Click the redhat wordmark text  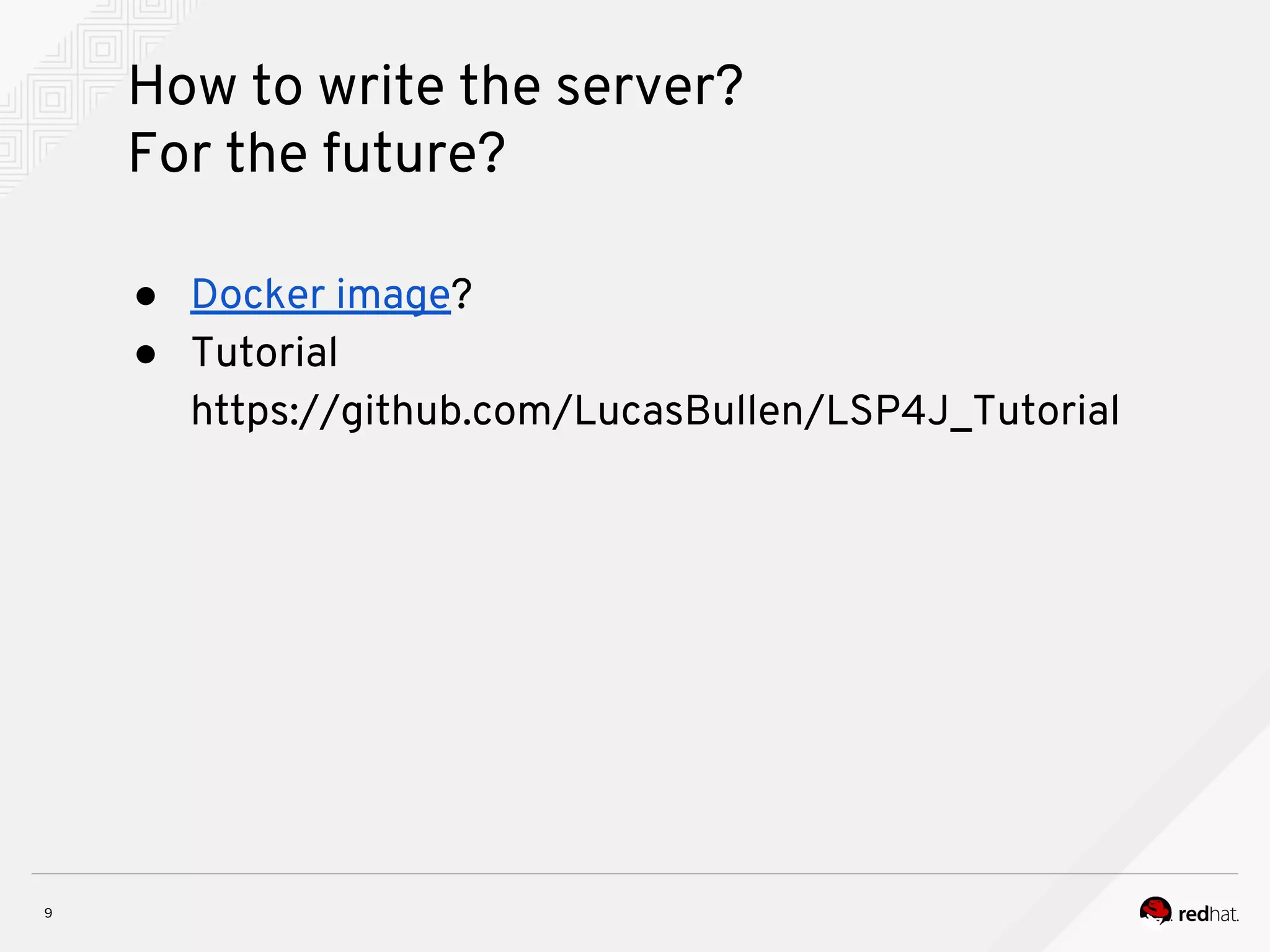(1208, 914)
